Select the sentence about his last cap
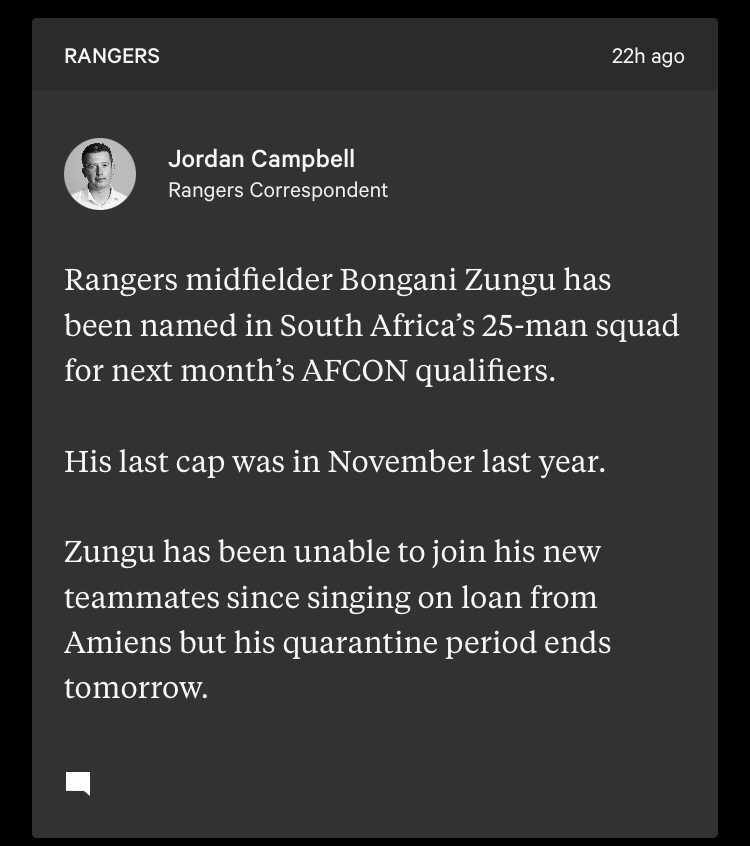The width and height of the screenshot is (750, 846). pos(335,462)
